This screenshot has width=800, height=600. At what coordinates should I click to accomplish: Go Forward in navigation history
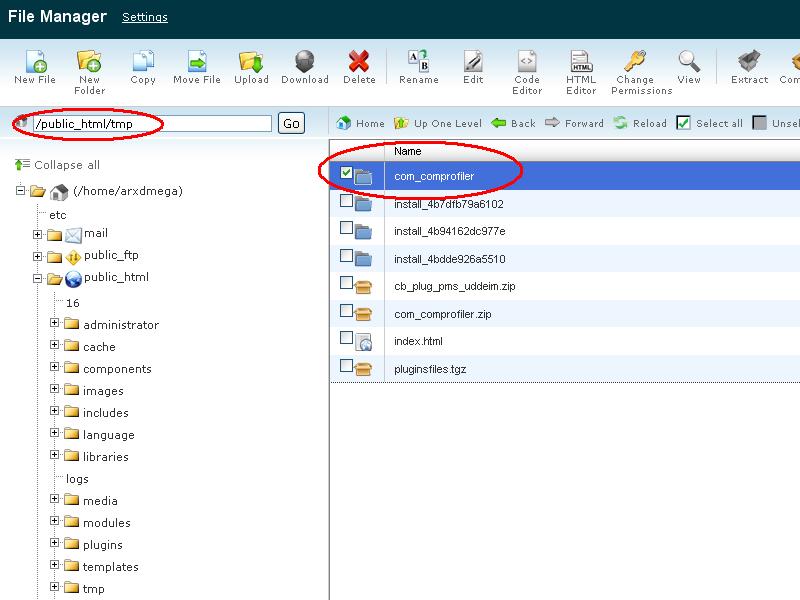574,123
